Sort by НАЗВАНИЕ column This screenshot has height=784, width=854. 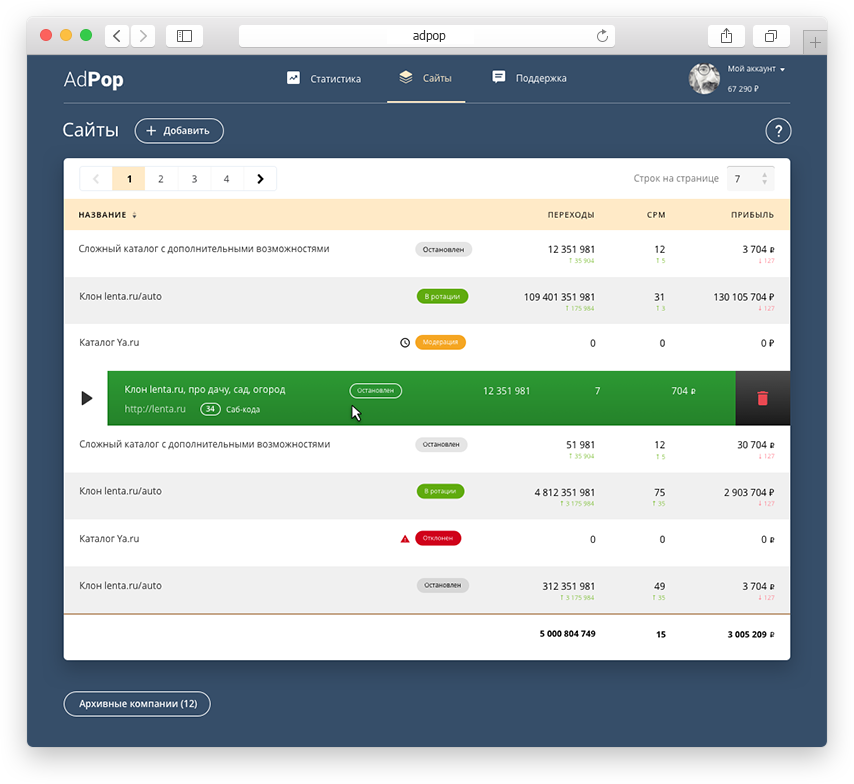107,215
